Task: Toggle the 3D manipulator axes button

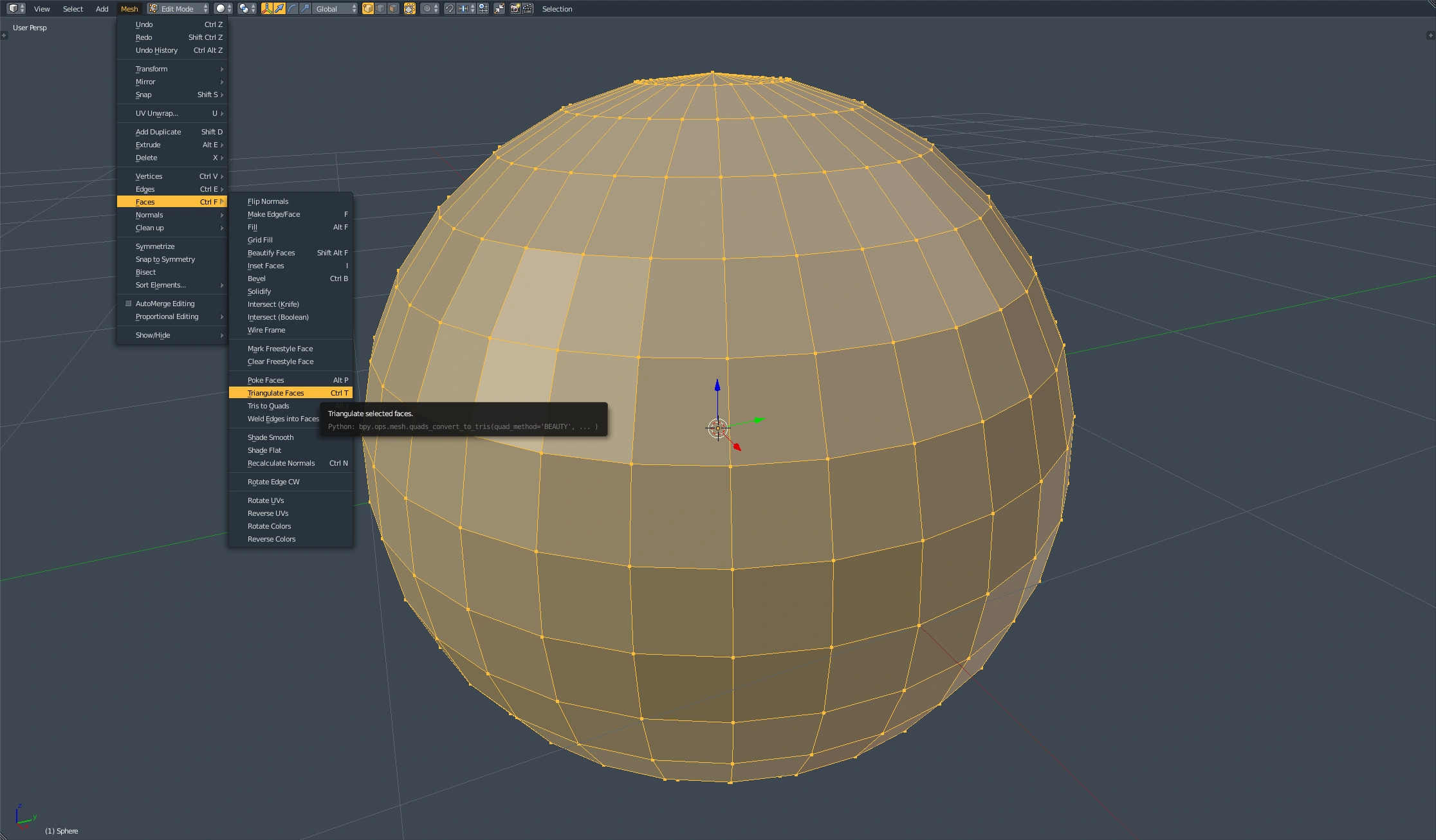Action: 266,8
